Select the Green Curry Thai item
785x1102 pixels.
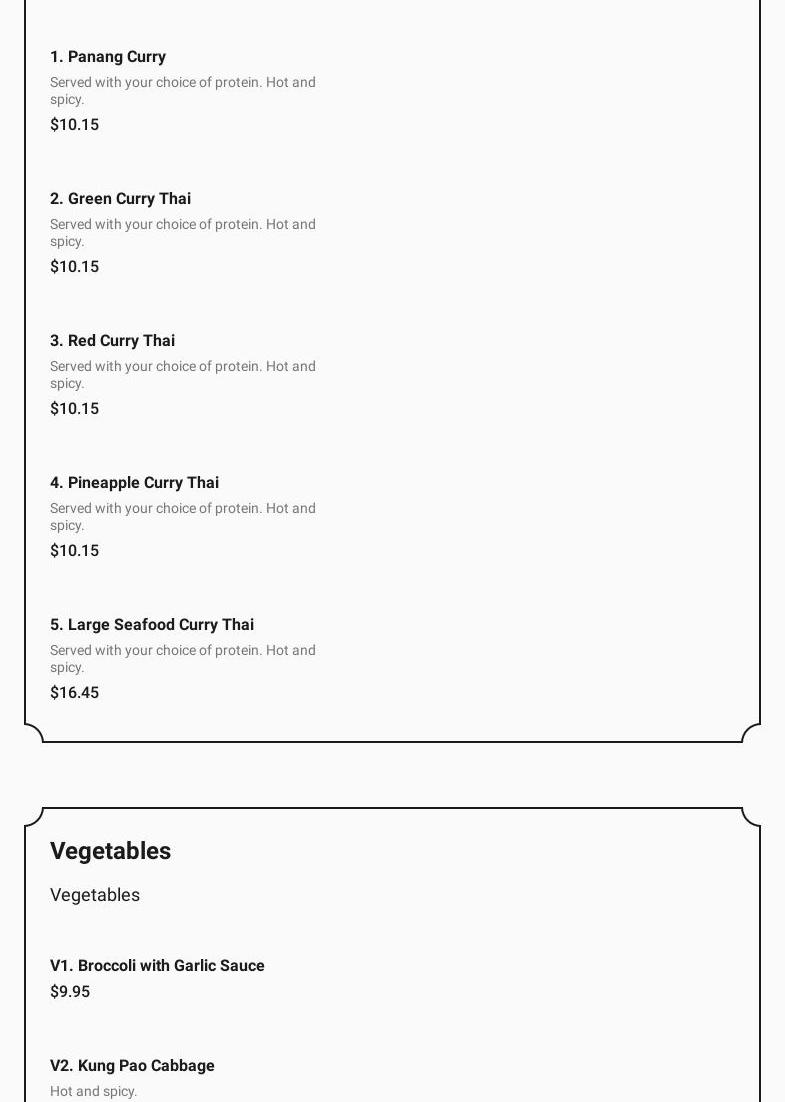[x=120, y=199]
